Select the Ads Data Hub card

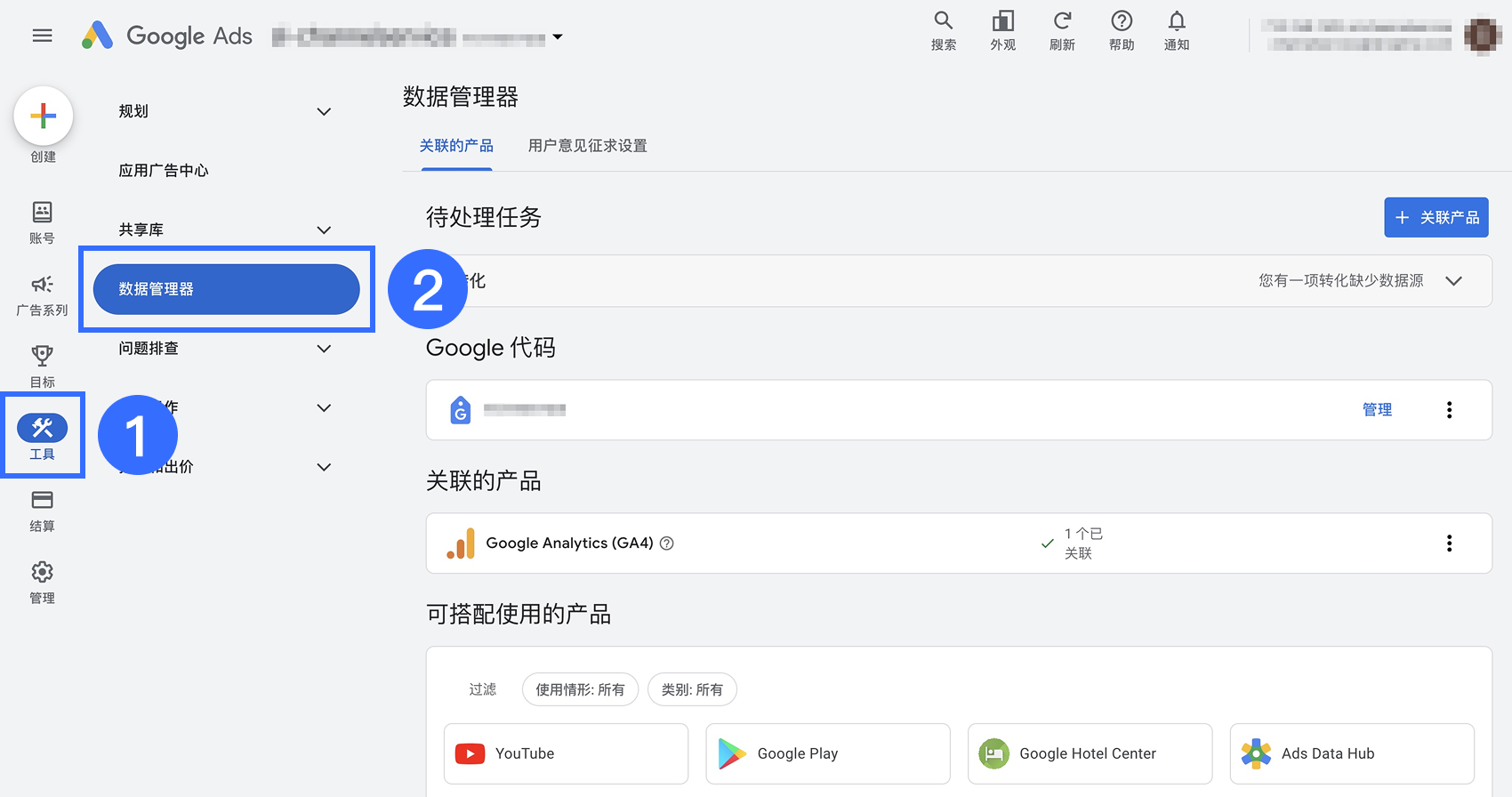1352,753
